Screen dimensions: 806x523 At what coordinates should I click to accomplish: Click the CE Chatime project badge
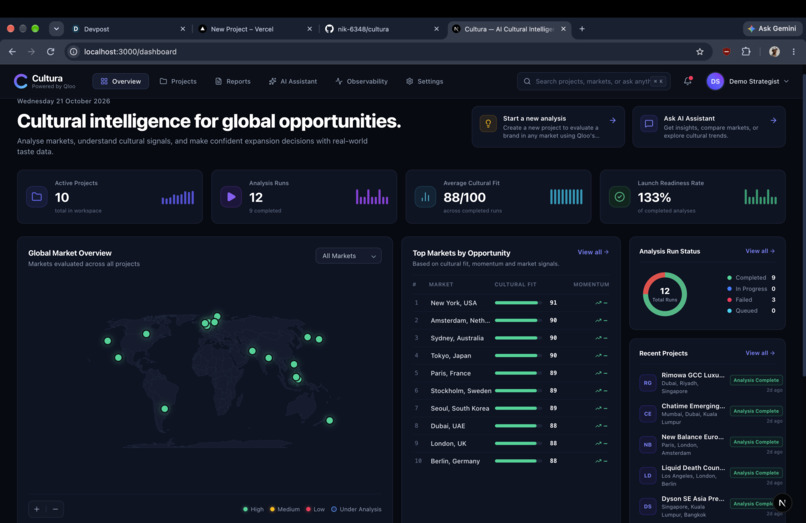click(648, 413)
